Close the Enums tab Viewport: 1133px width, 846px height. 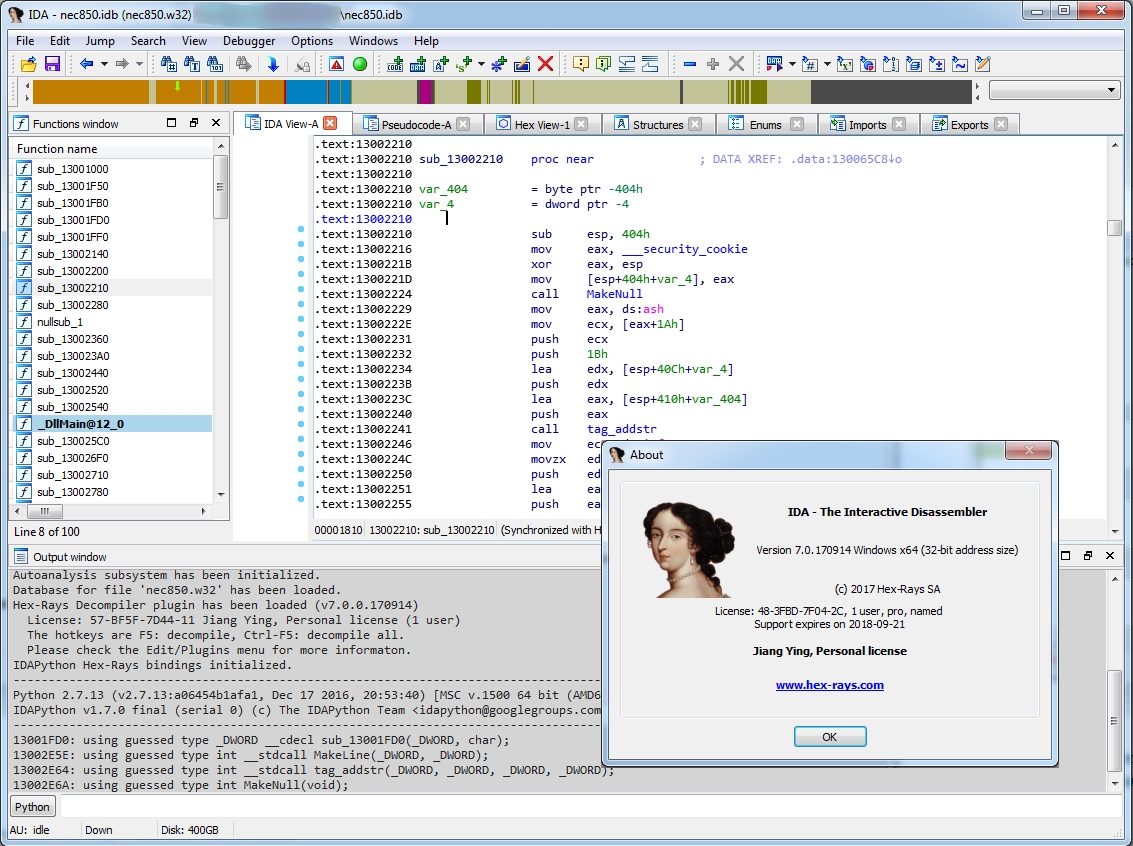click(x=796, y=124)
